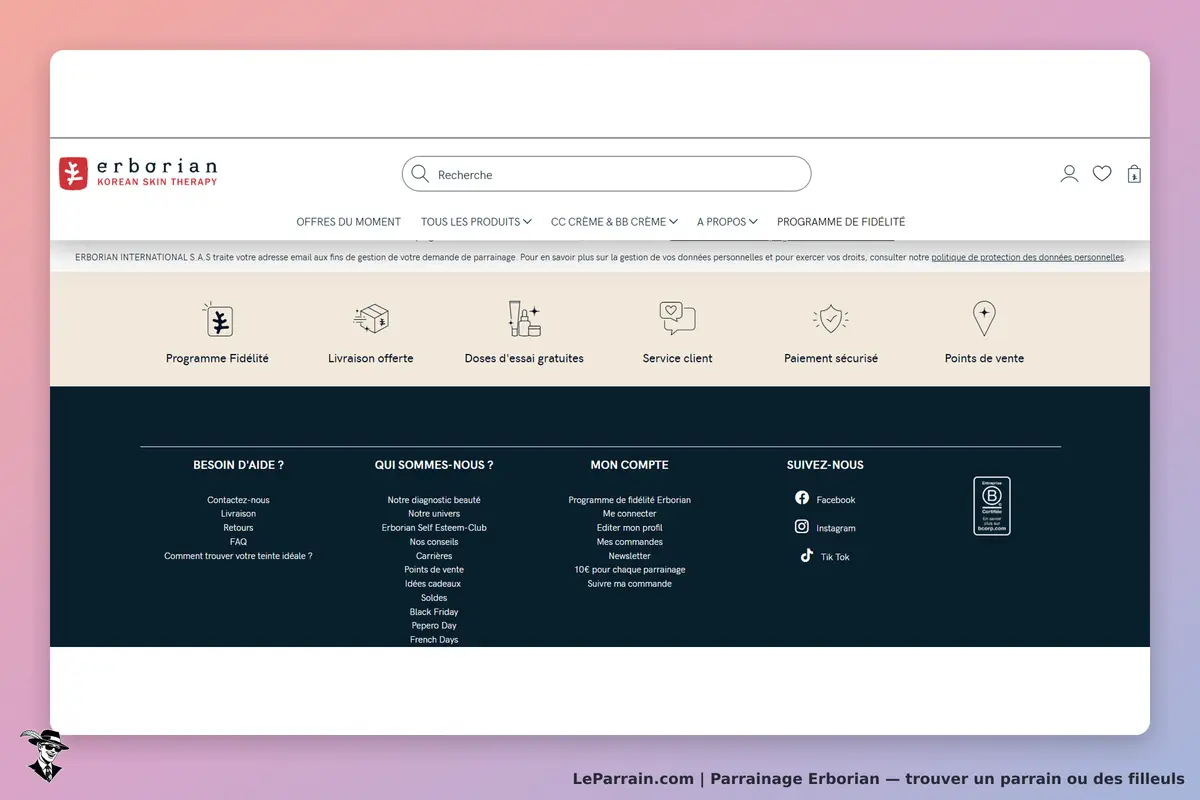Open Nos conseils link
Image resolution: width=1200 pixels, height=800 pixels.
point(434,542)
